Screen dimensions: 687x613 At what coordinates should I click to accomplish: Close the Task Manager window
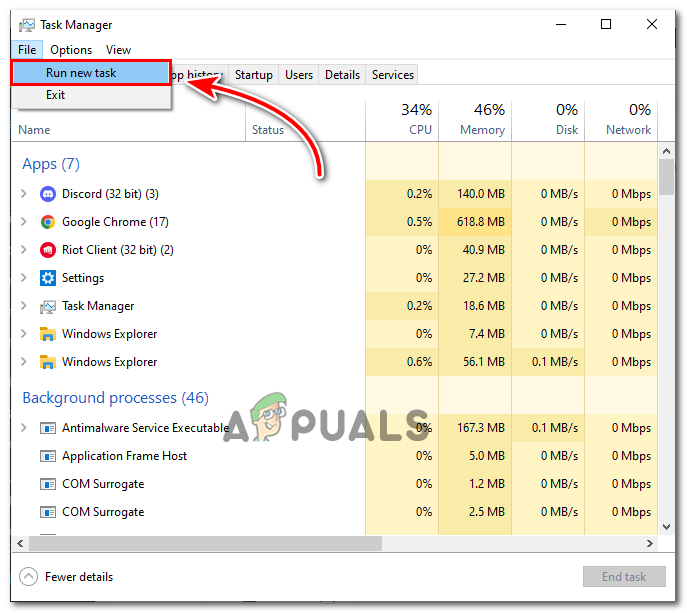click(x=652, y=25)
